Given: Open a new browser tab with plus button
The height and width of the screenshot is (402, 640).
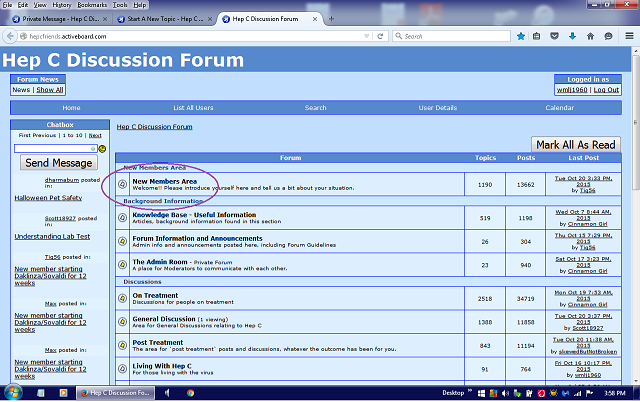Looking at the screenshot, I should tap(331, 19).
